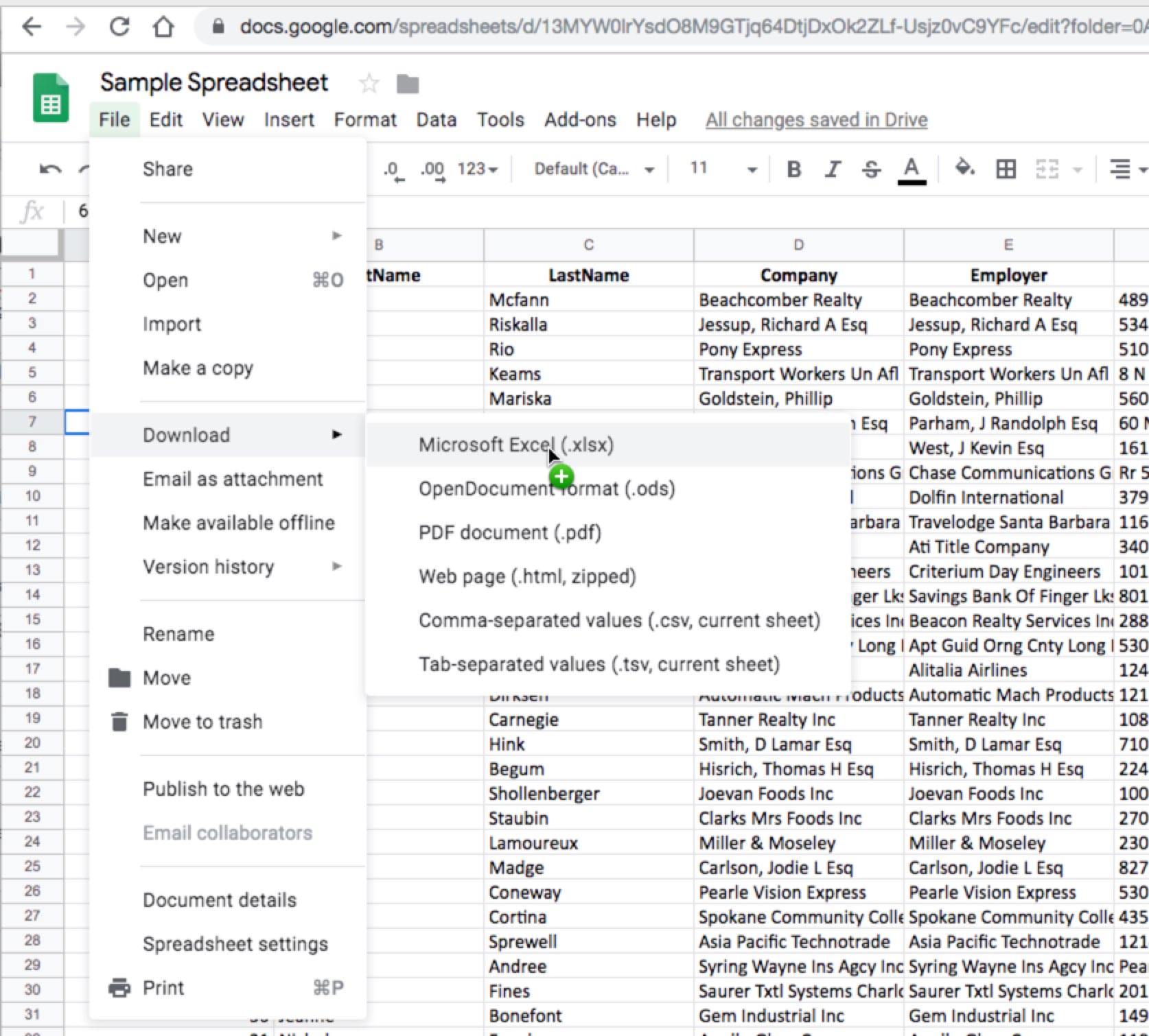Download as Tab-separated values (.tsv)
This screenshot has width=1149, height=1036.
tap(607, 664)
